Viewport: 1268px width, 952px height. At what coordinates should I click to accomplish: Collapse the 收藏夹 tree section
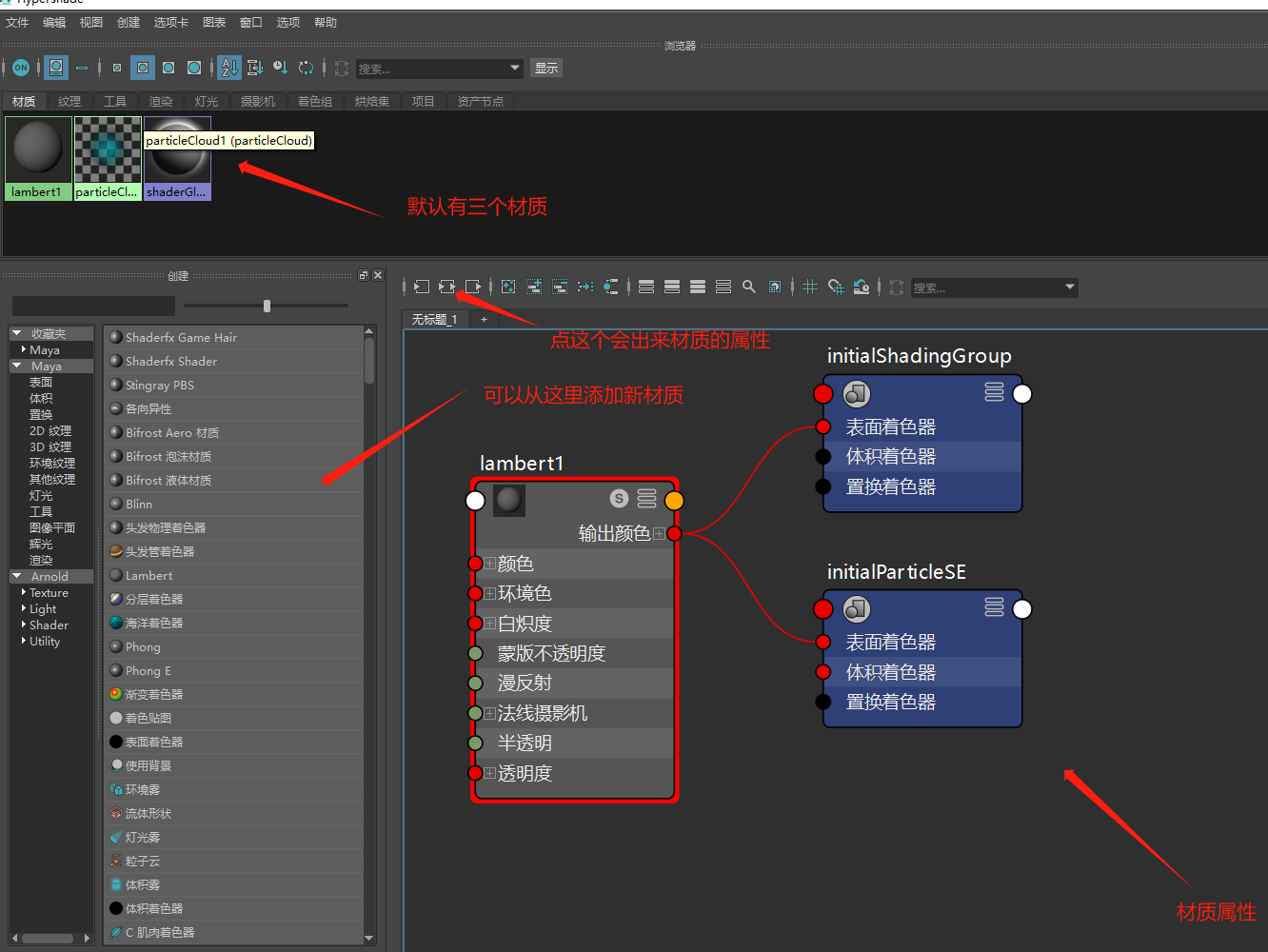[17, 333]
